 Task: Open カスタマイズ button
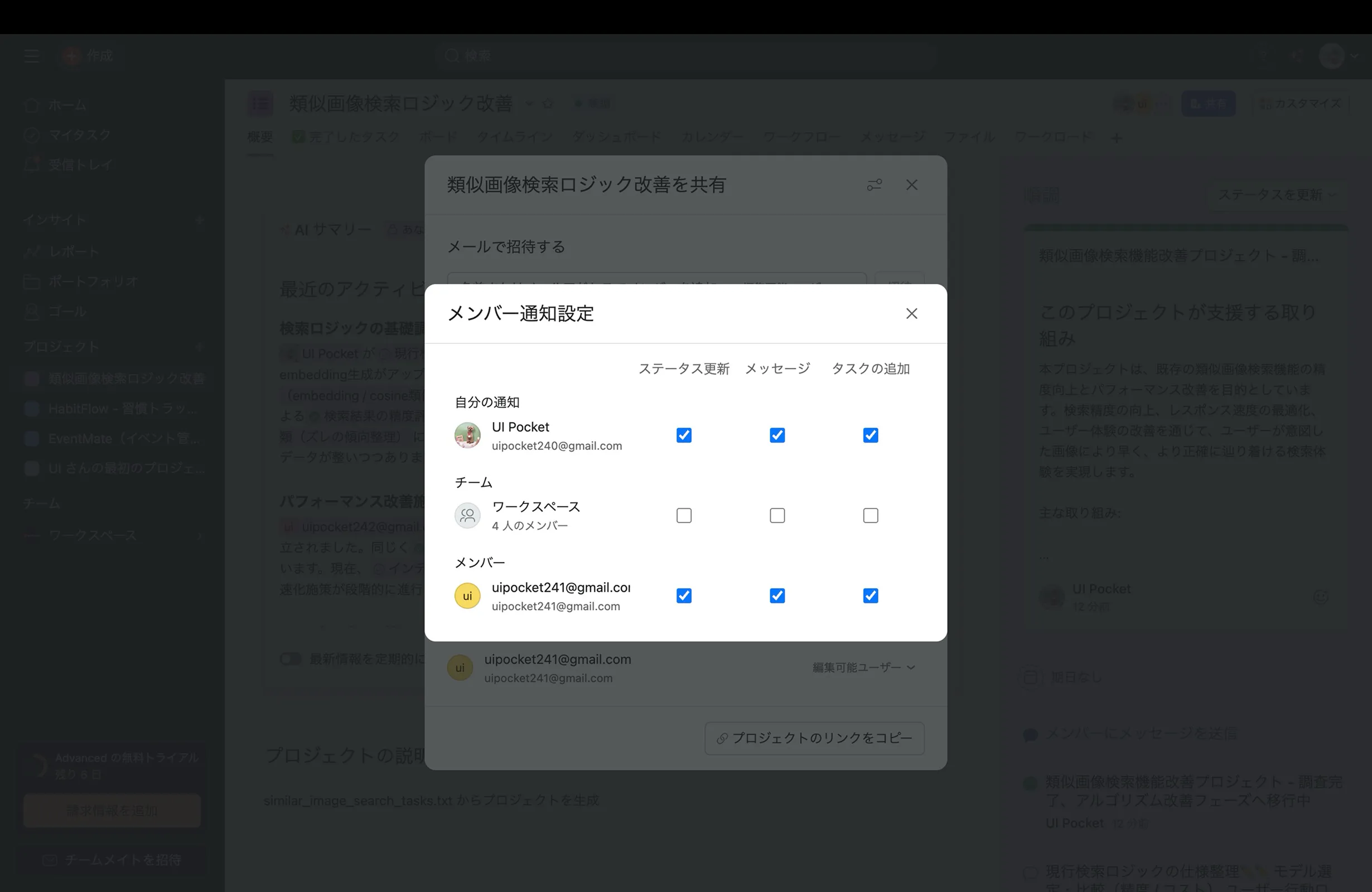(1300, 104)
